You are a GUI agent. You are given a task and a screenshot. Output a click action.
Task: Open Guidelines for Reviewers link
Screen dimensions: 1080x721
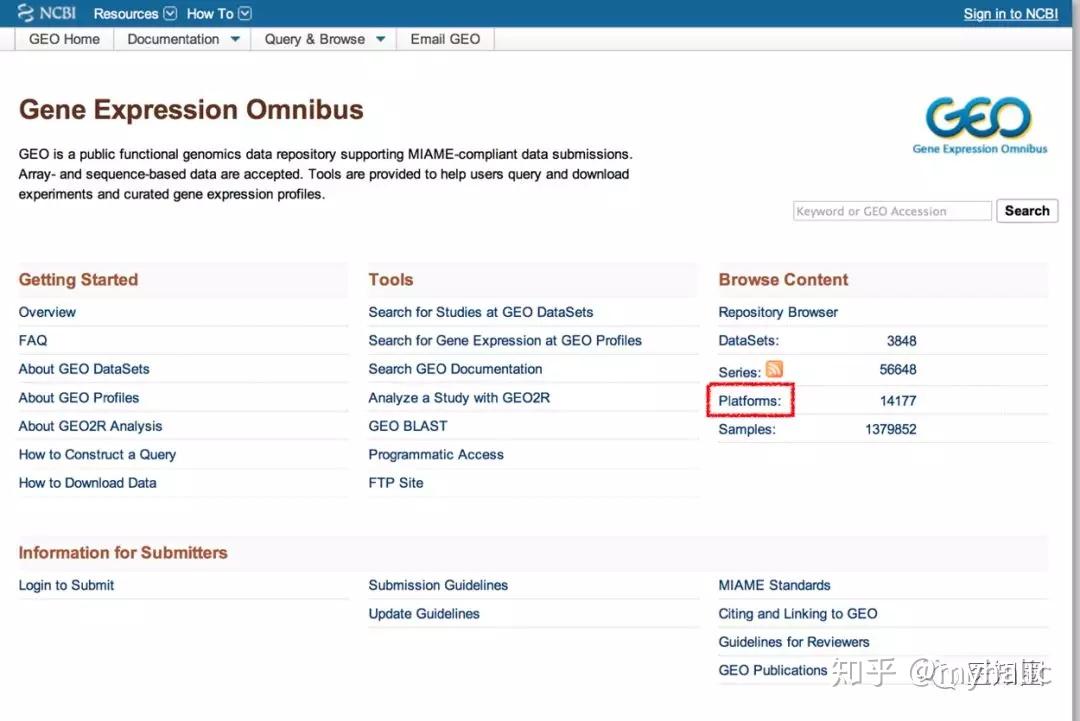793,642
